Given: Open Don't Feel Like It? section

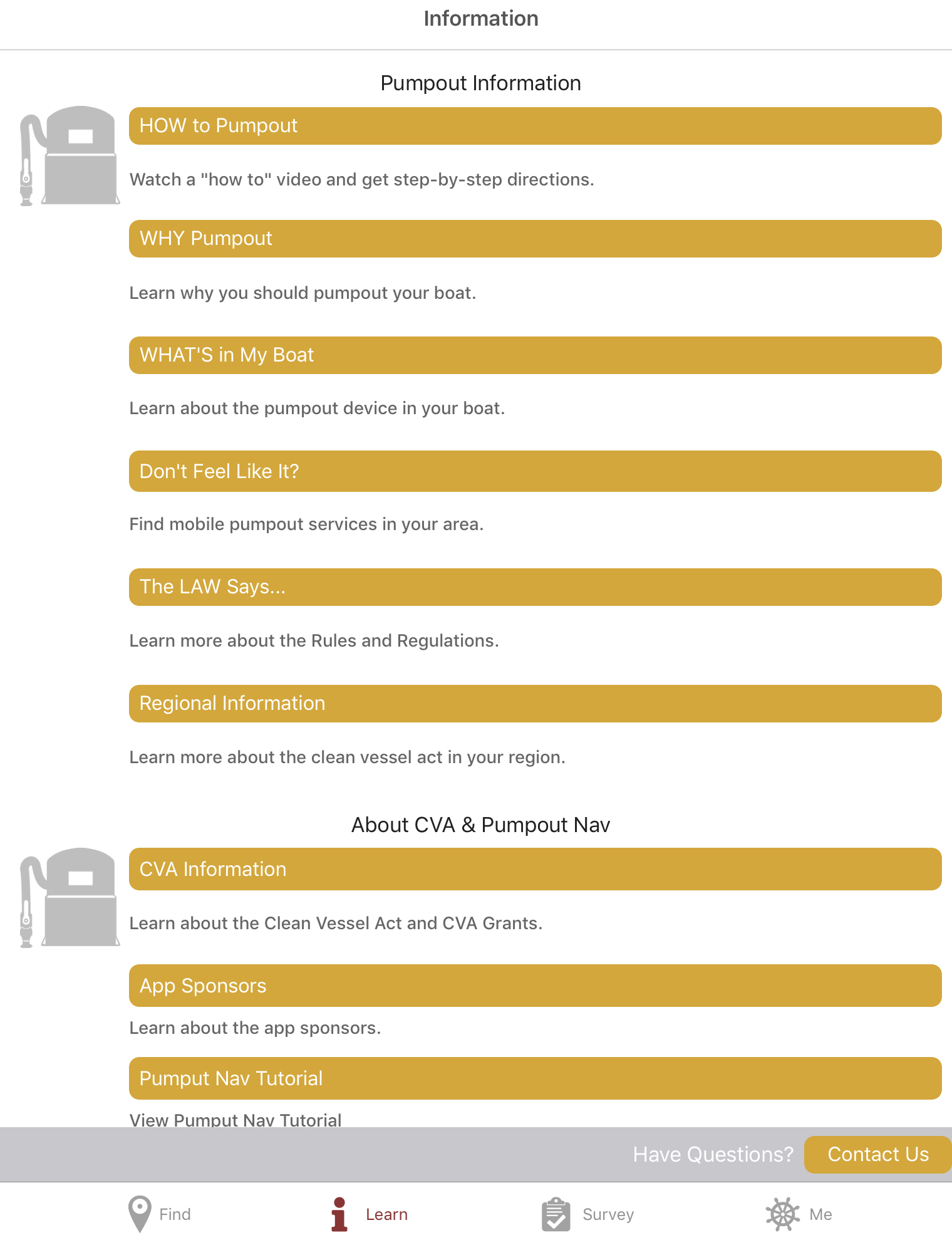Looking at the screenshot, I should click(x=535, y=471).
